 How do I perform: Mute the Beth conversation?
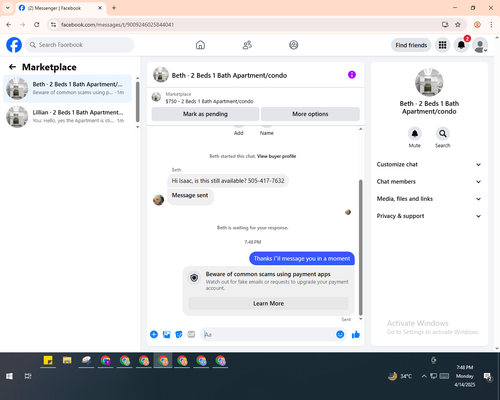click(x=415, y=134)
